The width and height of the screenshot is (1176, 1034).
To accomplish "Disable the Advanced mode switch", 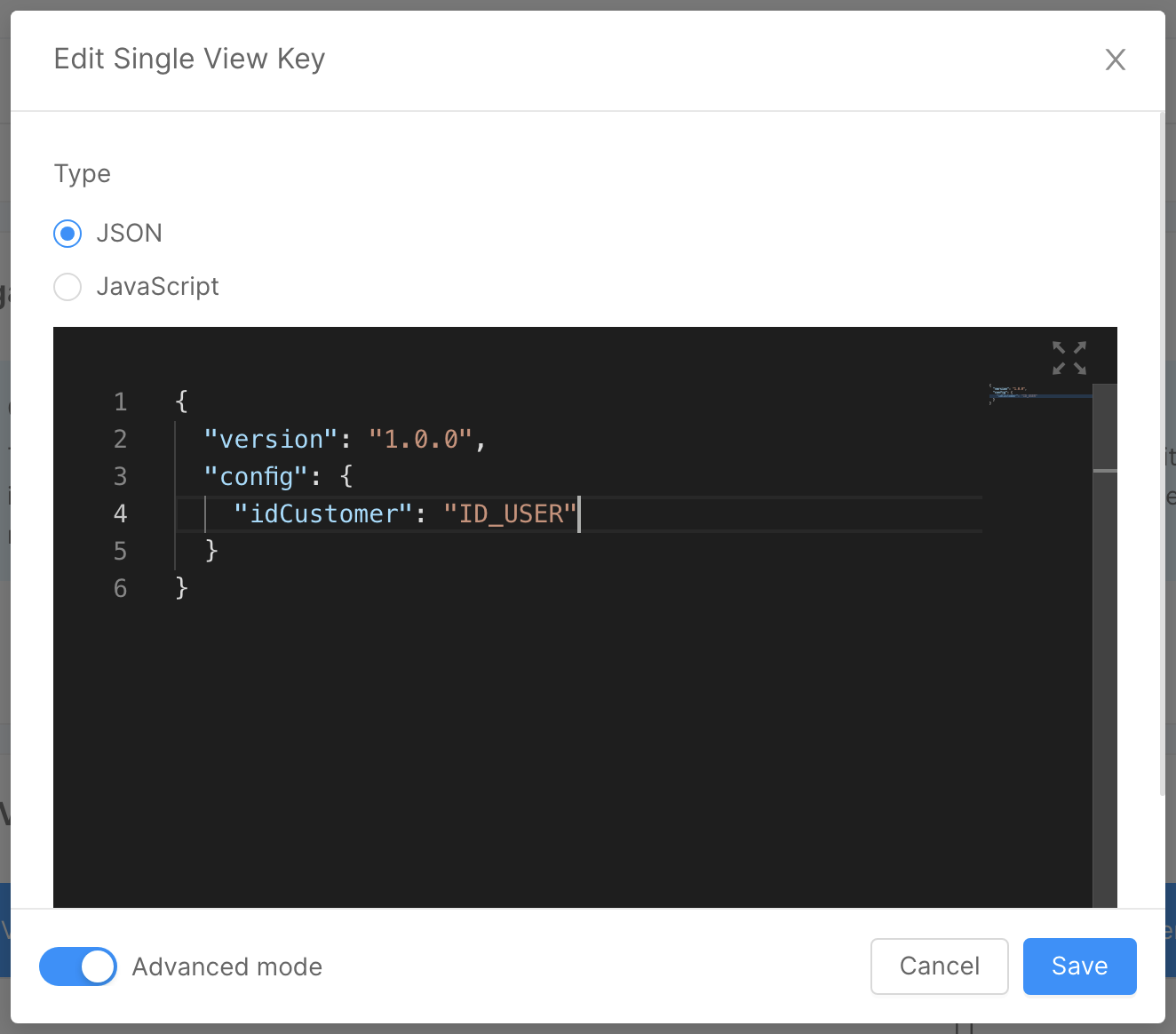I will coord(78,966).
